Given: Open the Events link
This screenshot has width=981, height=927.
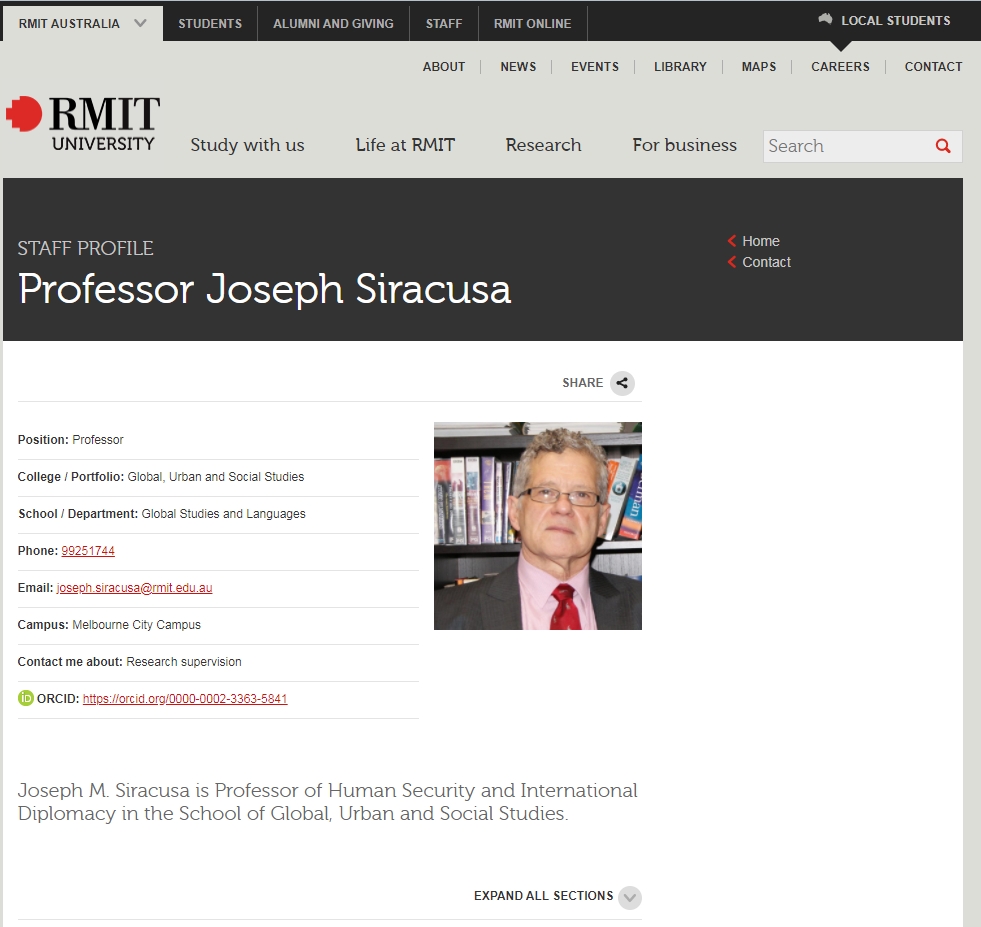Looking at the screenshot, I should click(594, 67).
